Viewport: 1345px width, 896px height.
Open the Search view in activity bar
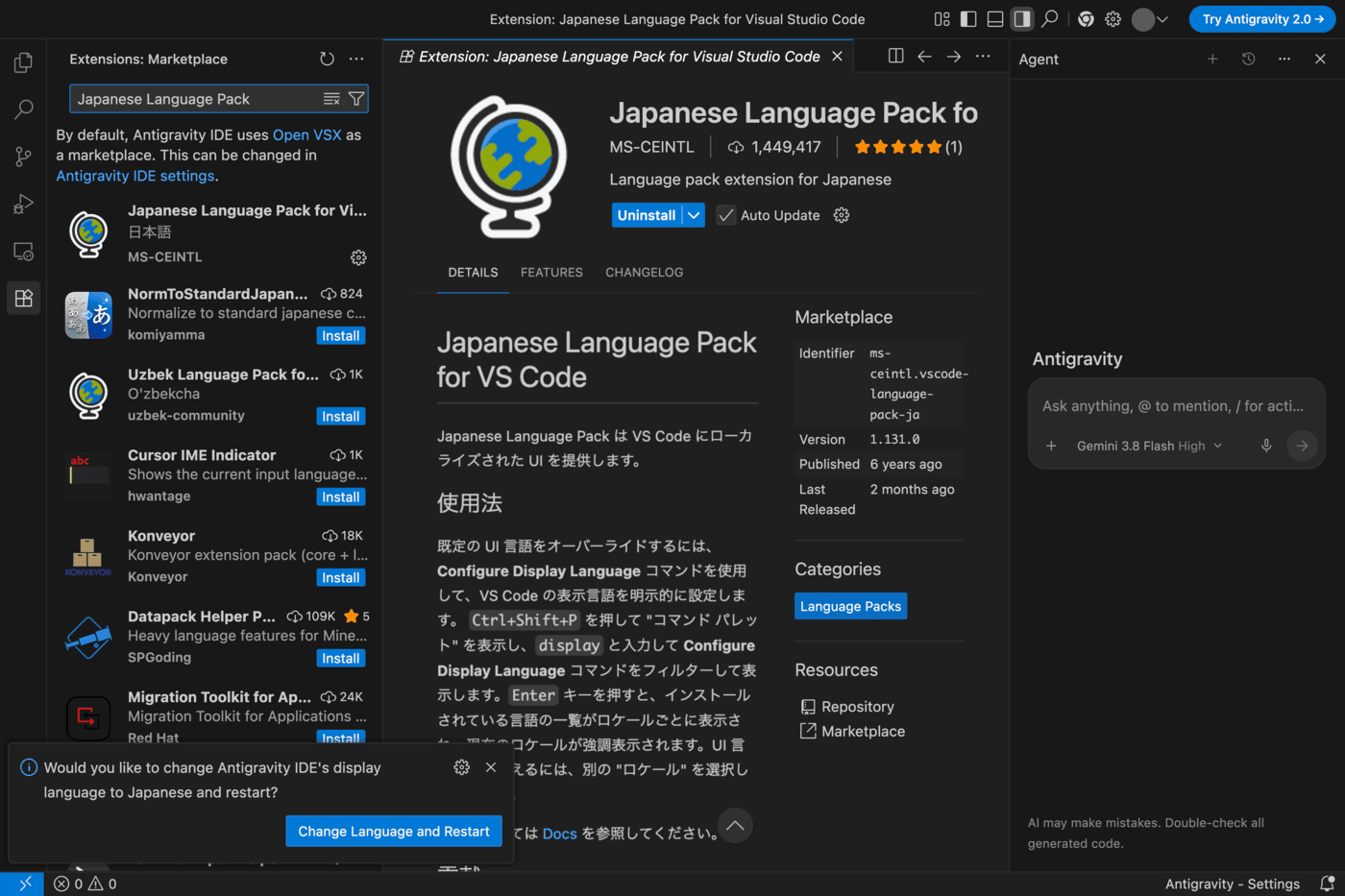click(23, 109)
